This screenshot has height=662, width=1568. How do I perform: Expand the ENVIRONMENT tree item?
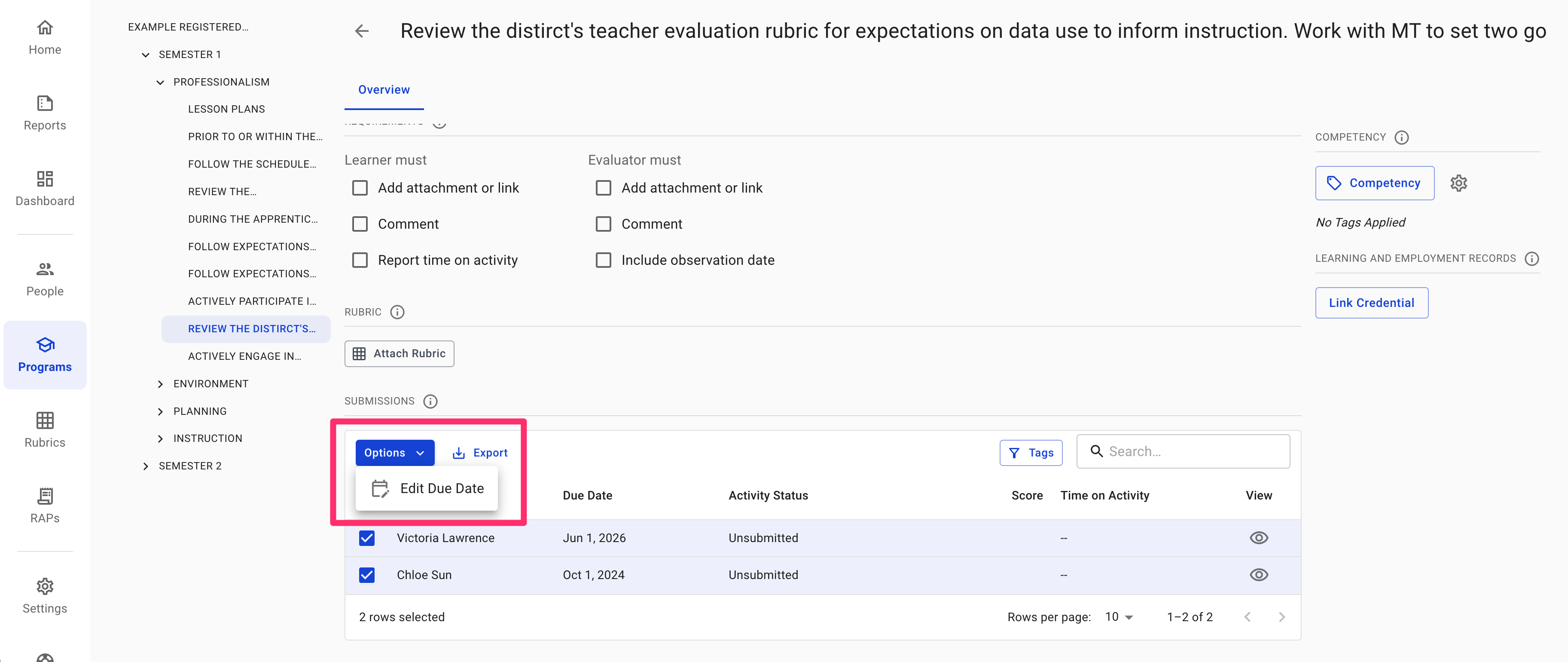click(160, 384)
